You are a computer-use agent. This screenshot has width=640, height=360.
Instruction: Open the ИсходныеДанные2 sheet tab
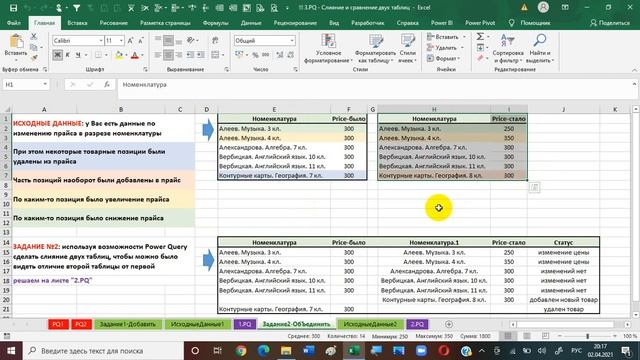click(370, 324)
